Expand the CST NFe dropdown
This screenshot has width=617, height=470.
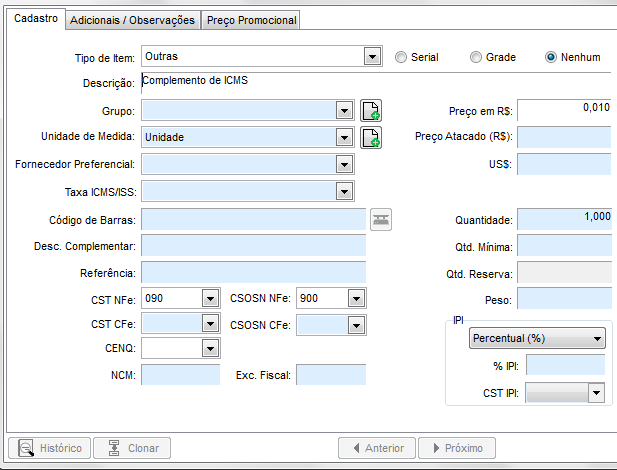point(210,298)
